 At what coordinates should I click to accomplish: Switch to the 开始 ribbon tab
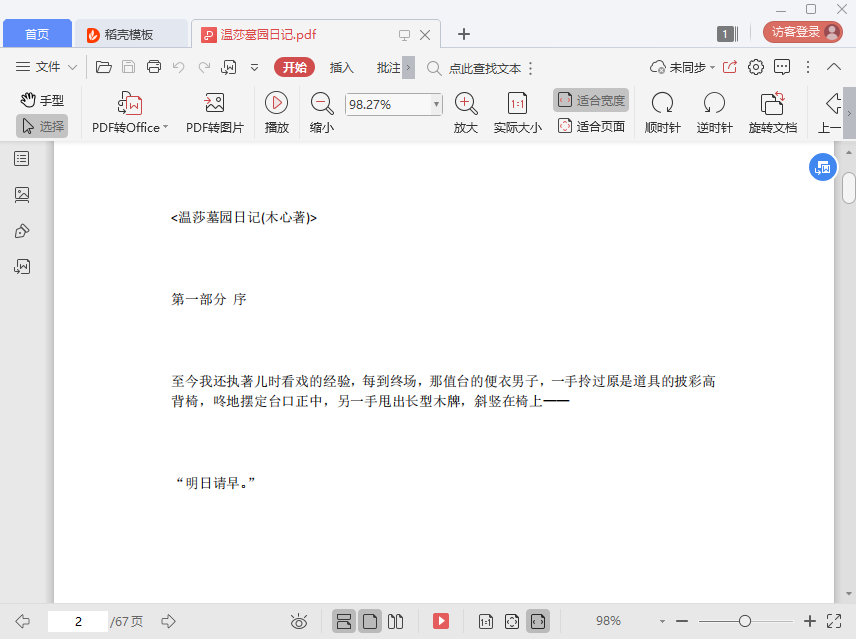[294, 67]
